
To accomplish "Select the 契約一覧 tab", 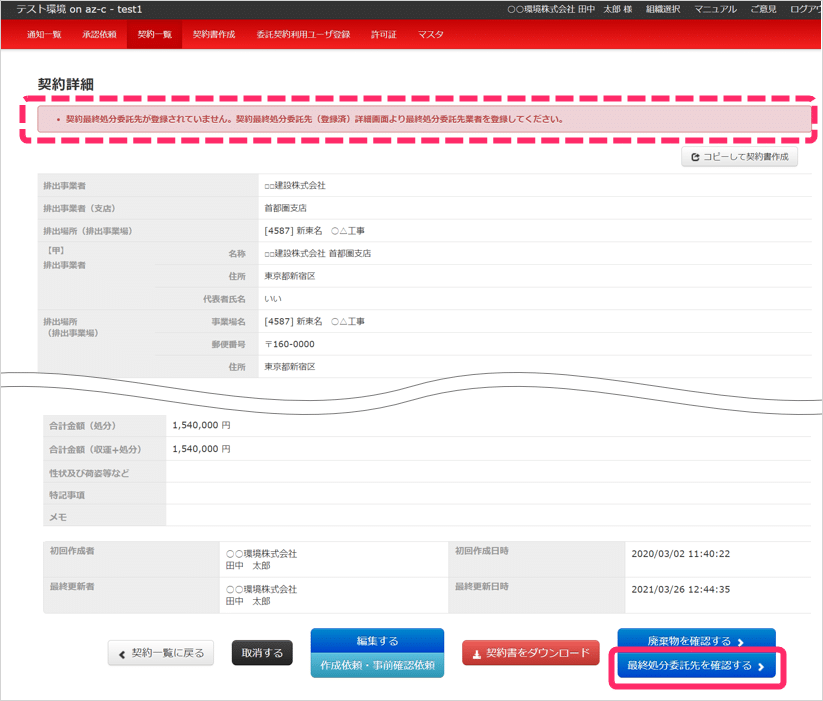I will coord(154,35).
